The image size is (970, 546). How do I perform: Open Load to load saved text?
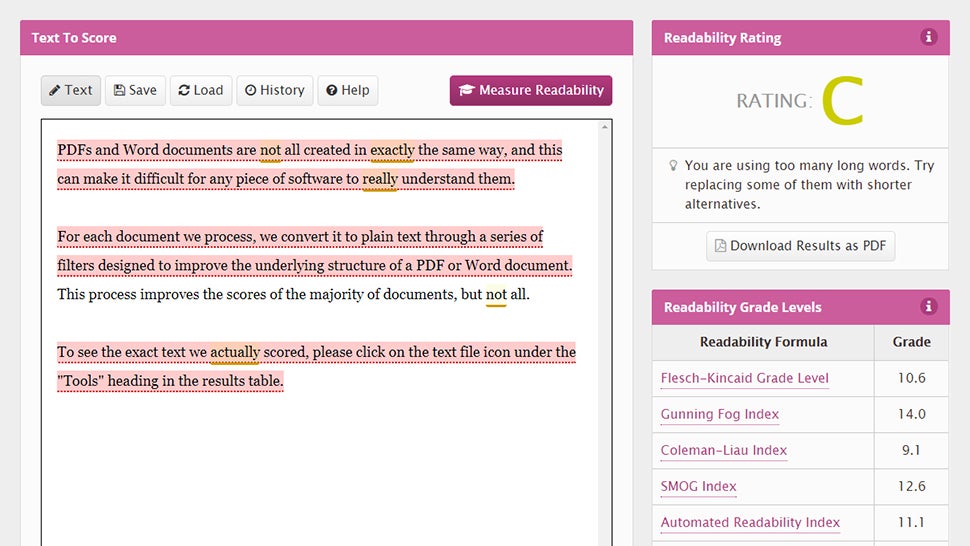(x=200, y=90)
